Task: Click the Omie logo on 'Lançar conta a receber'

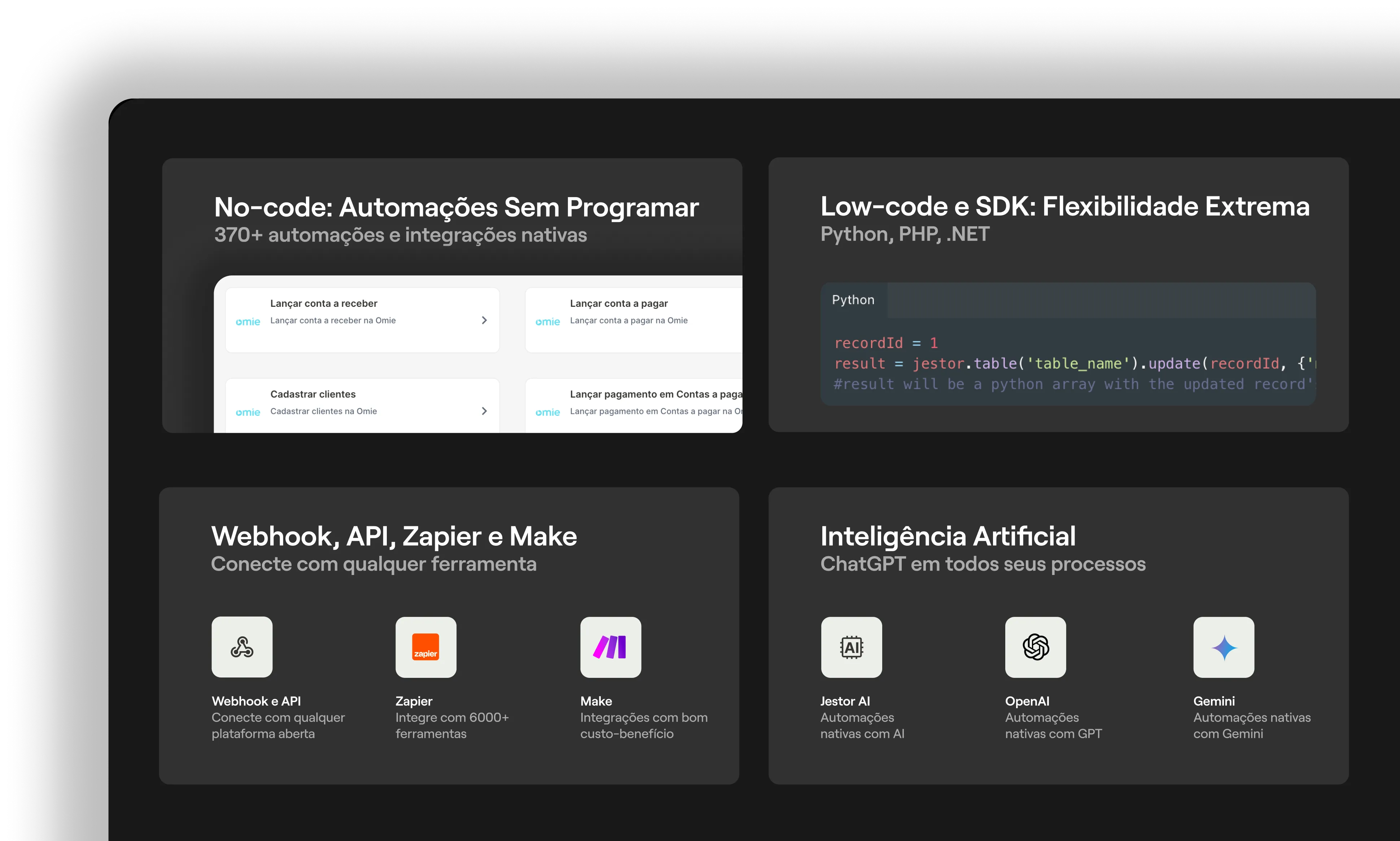Action: tap(248, 321)
